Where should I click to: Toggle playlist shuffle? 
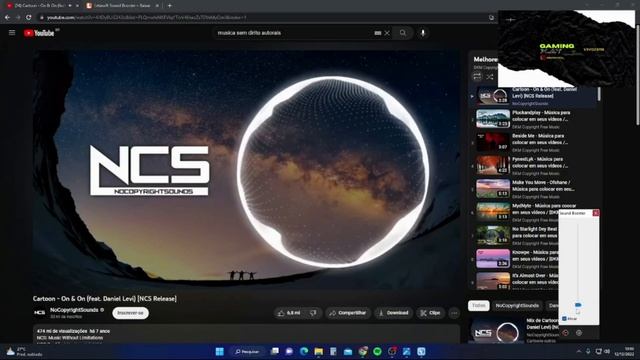pyautogui.click(x=490, y=77)
